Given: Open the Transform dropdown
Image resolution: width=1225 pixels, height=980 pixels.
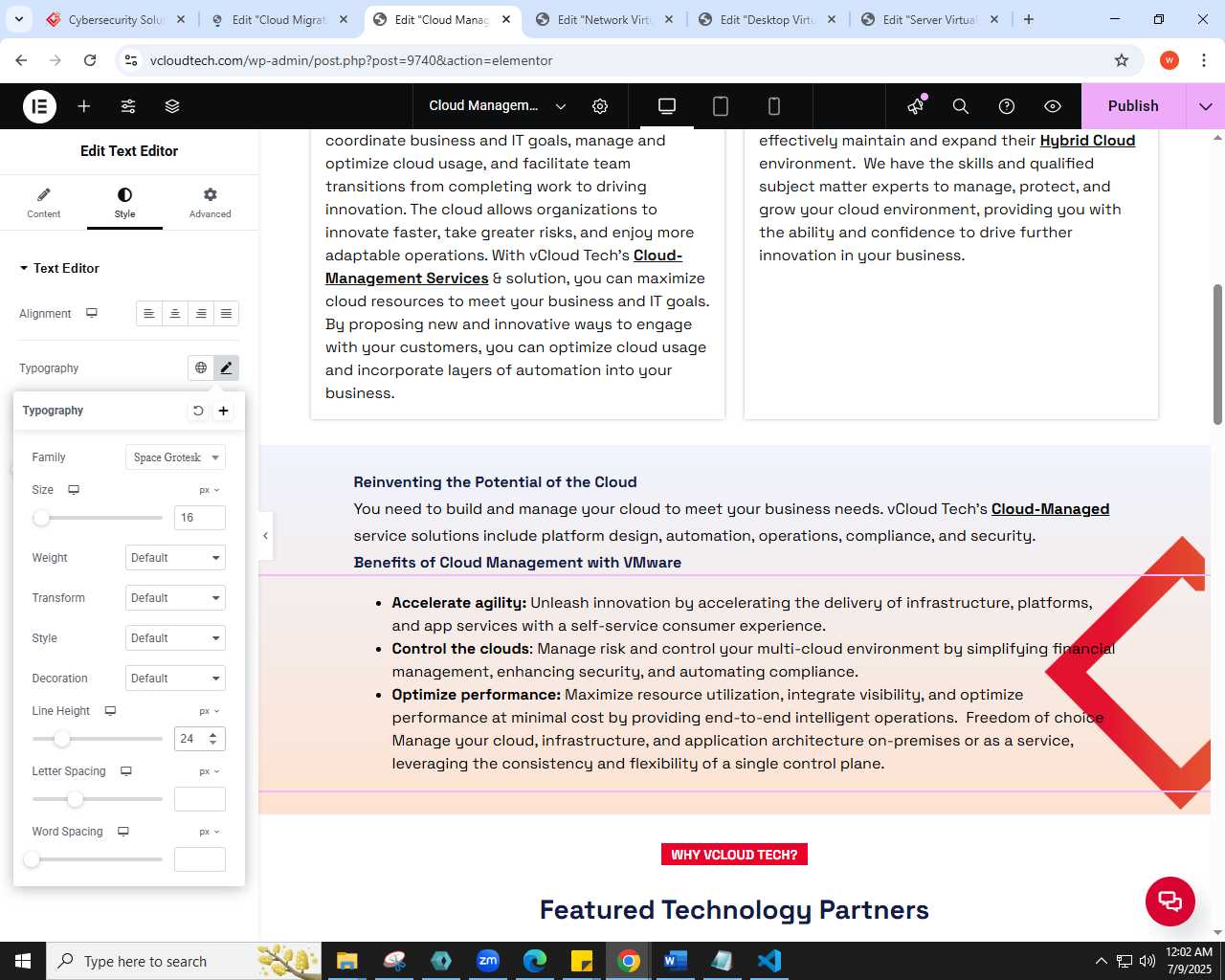Looking at the screenshot, I should [x=176, y=598].
